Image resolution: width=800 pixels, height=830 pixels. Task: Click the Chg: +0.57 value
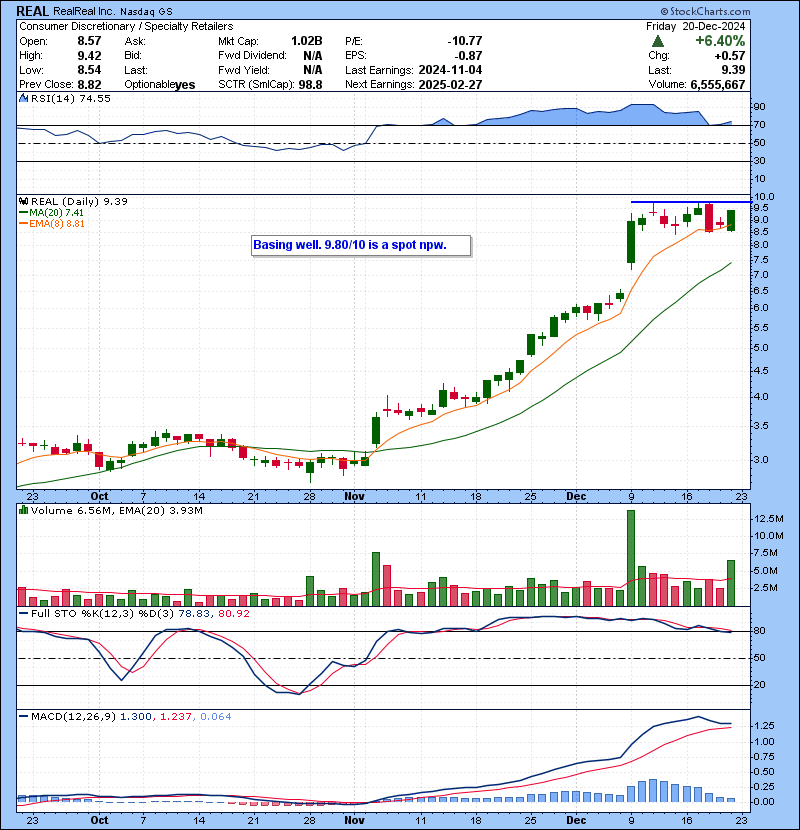point(730,56)
